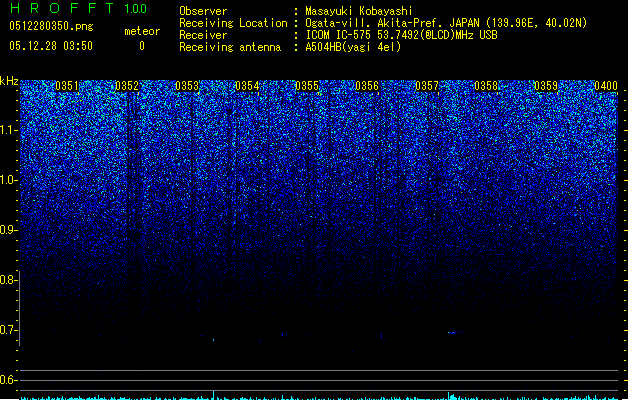Click the 0356 time marker
629x400 pixels.
point(367,86)
